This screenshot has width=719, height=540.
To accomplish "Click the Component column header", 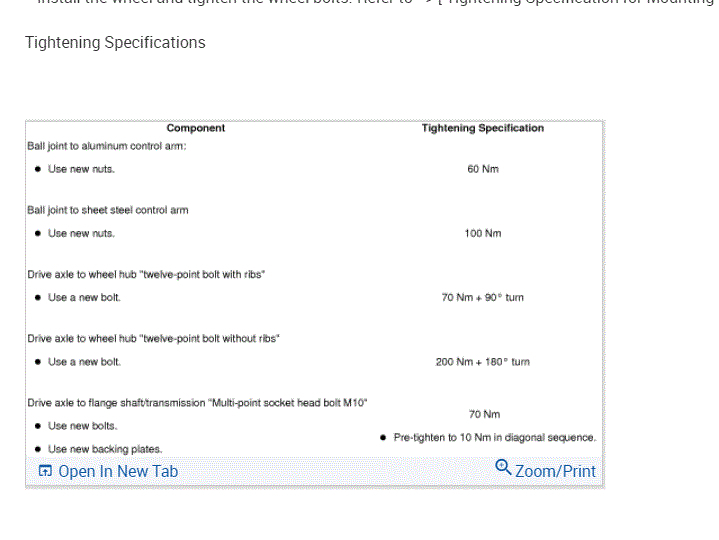I will point(196,128).
